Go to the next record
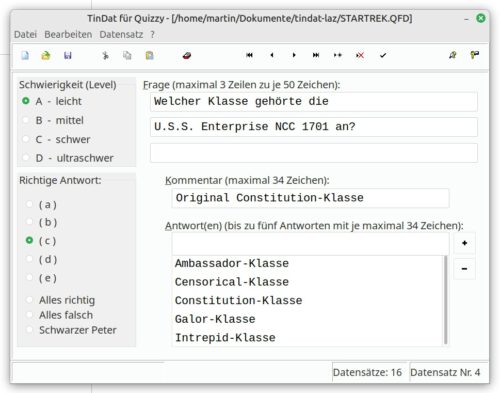 (294, 55)
